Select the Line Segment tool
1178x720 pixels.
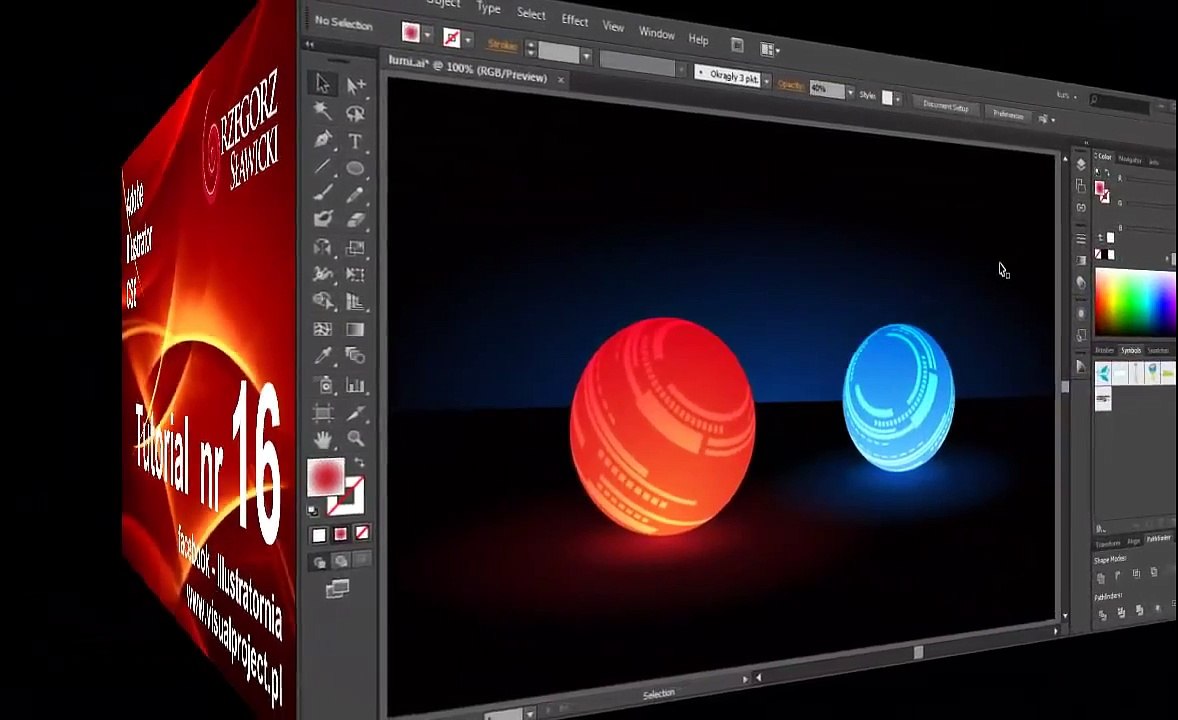coord(322,165)
